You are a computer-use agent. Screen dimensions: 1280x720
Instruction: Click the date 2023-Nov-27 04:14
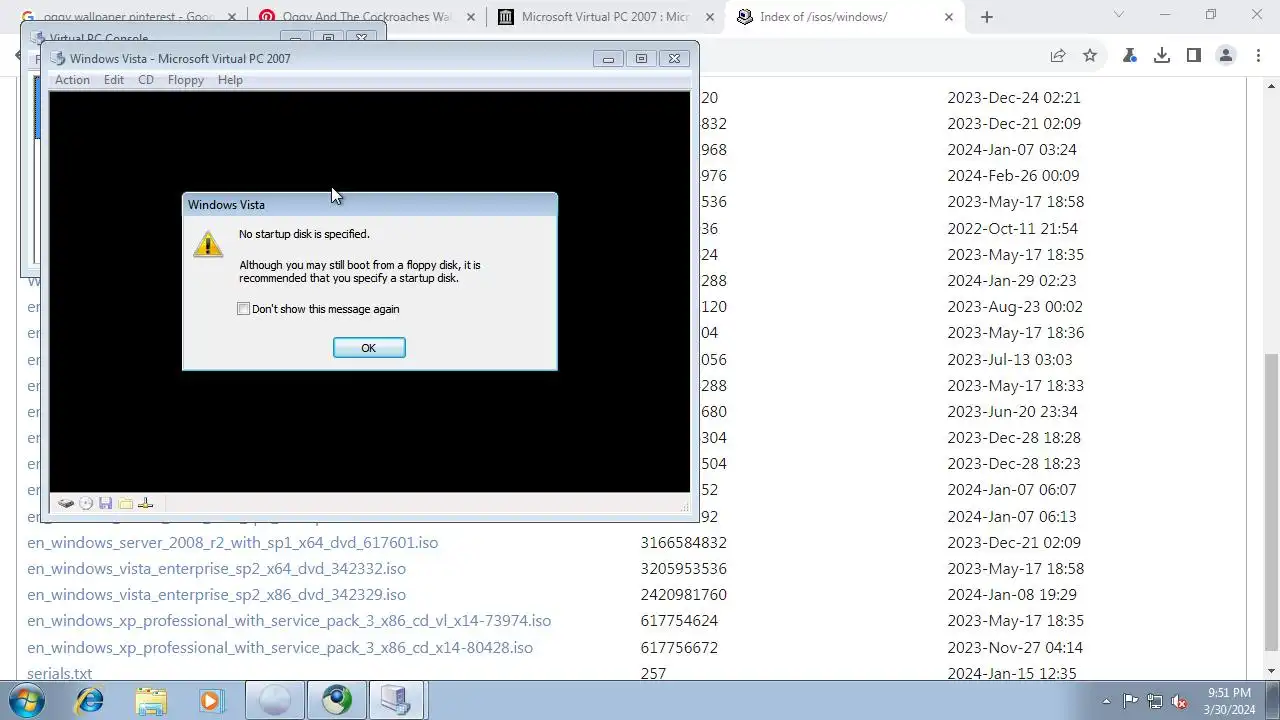pos(1015,648)
